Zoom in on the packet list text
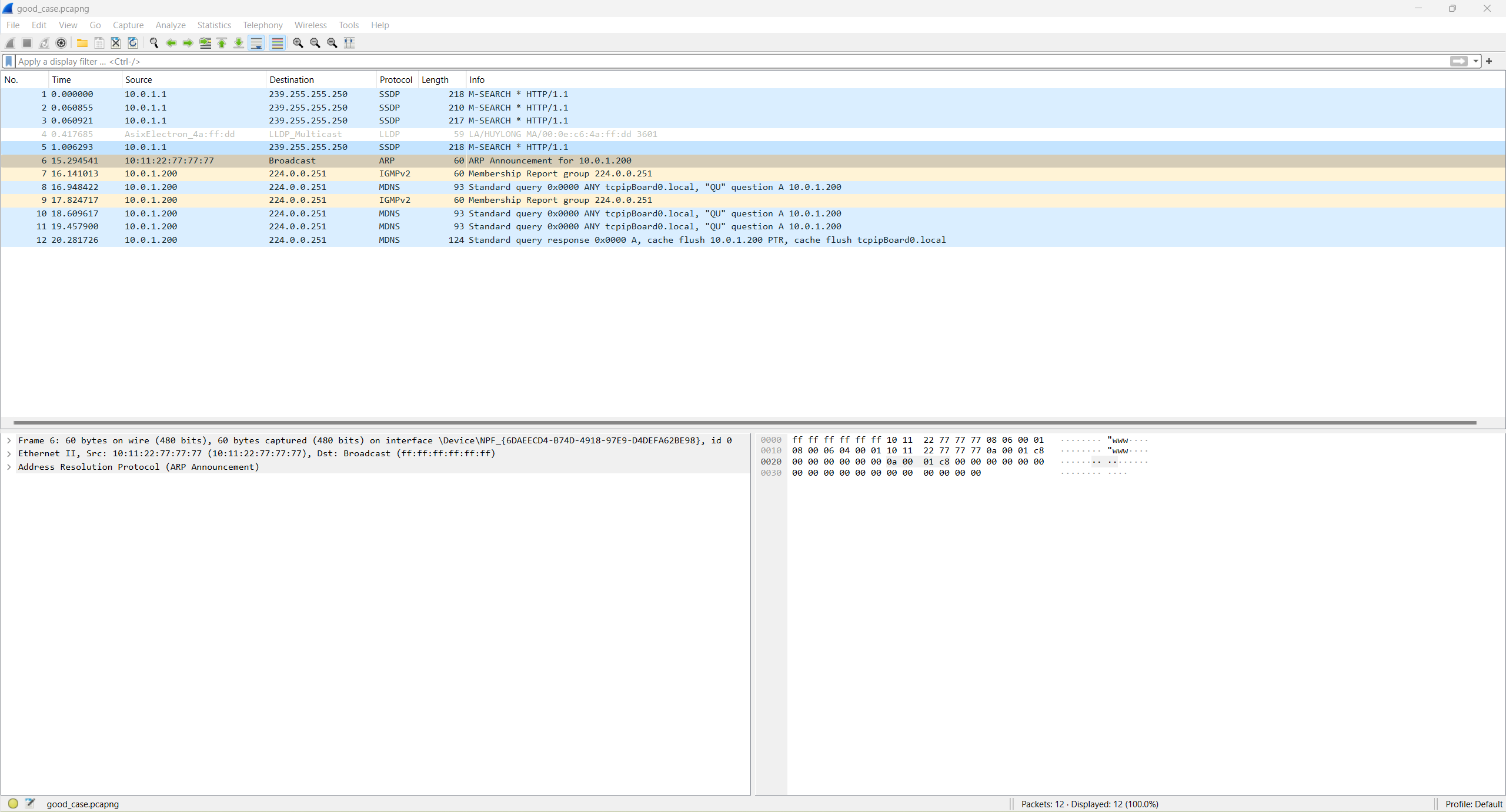This screenshot has width=1506, height=812. (x=298, y=42)
